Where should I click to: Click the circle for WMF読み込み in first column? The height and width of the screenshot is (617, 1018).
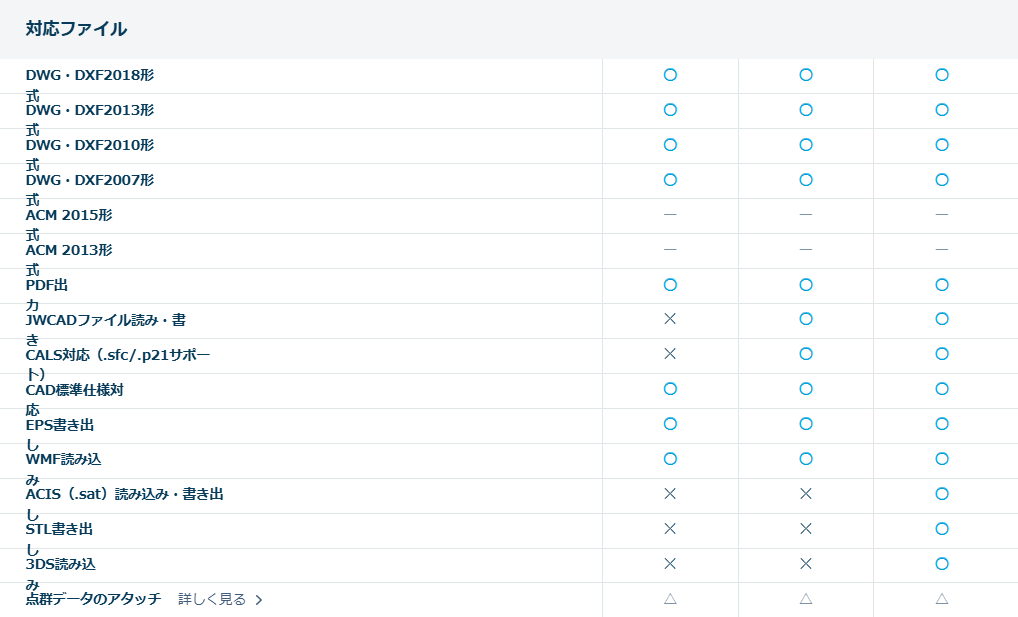(x=670, y=459)
